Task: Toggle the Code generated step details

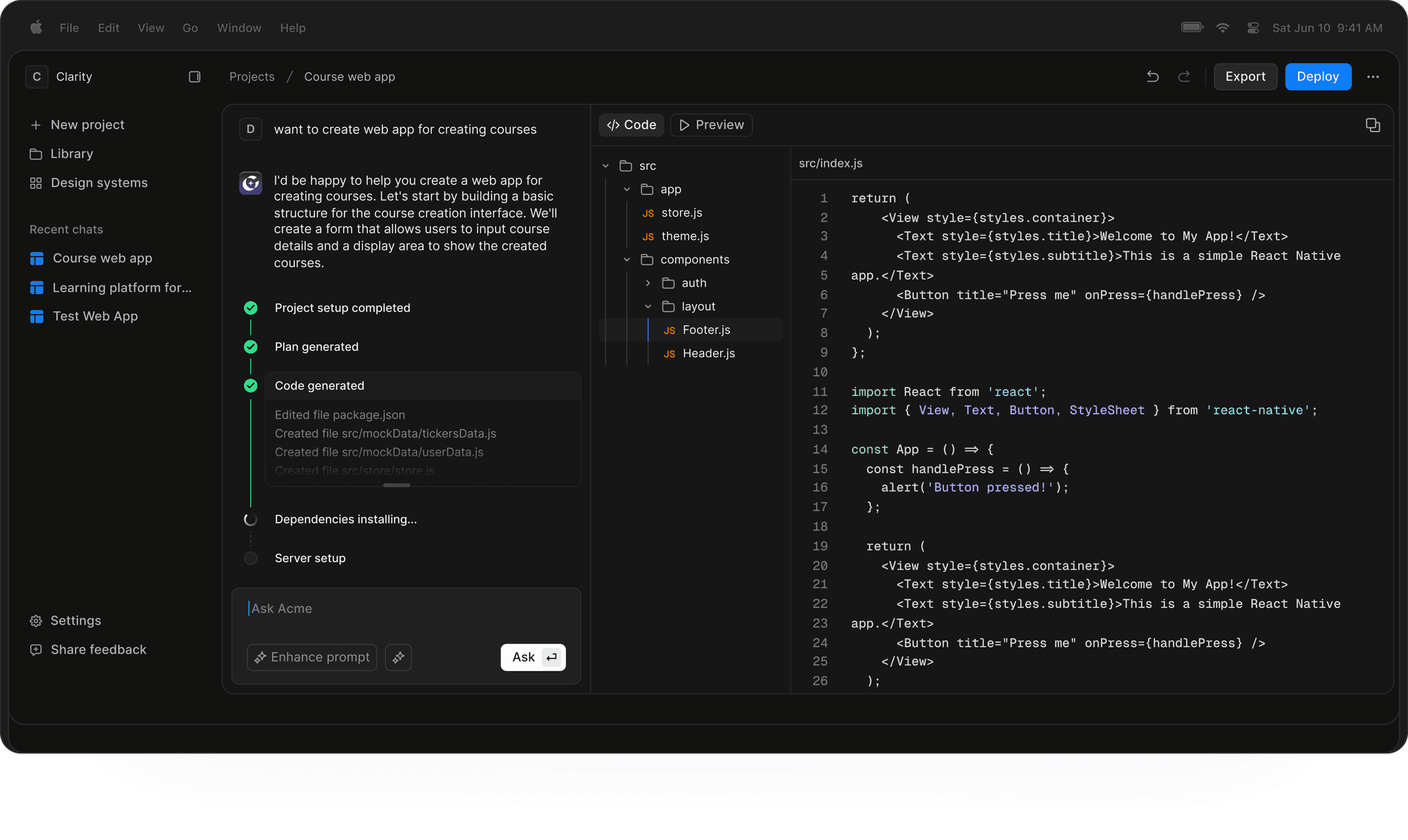Action: (x=319, y=386)
